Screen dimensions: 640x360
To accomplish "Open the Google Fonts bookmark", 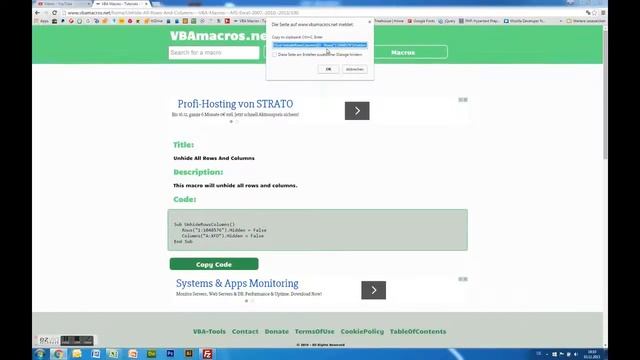I will 421,21.
